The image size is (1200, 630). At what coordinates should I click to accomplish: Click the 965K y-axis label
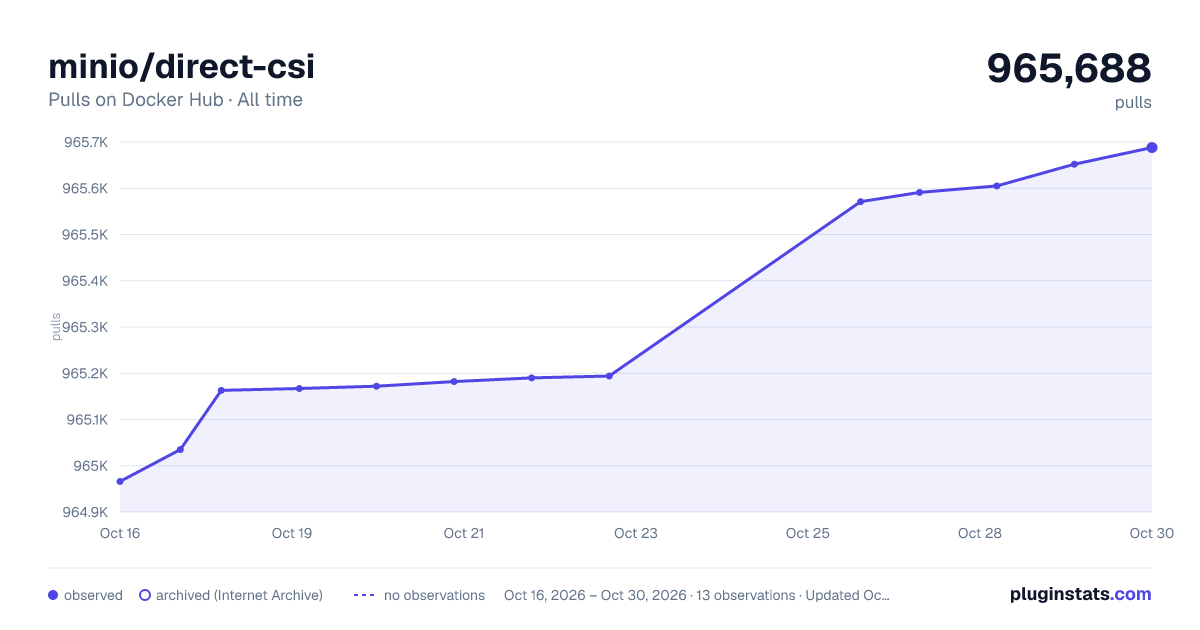91,466
